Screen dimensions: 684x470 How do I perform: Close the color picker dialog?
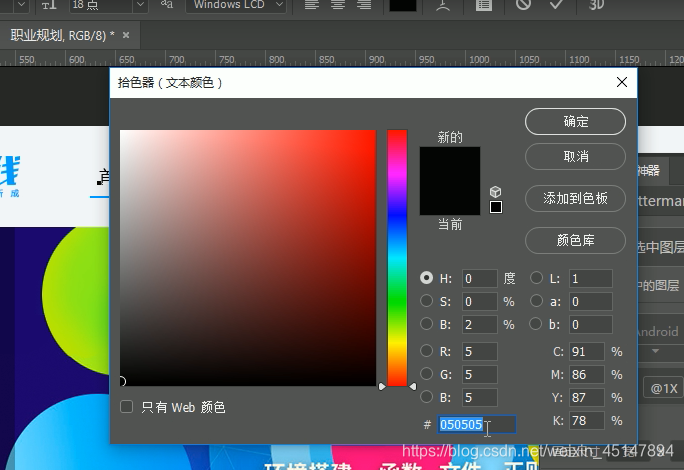click(622, 82)
